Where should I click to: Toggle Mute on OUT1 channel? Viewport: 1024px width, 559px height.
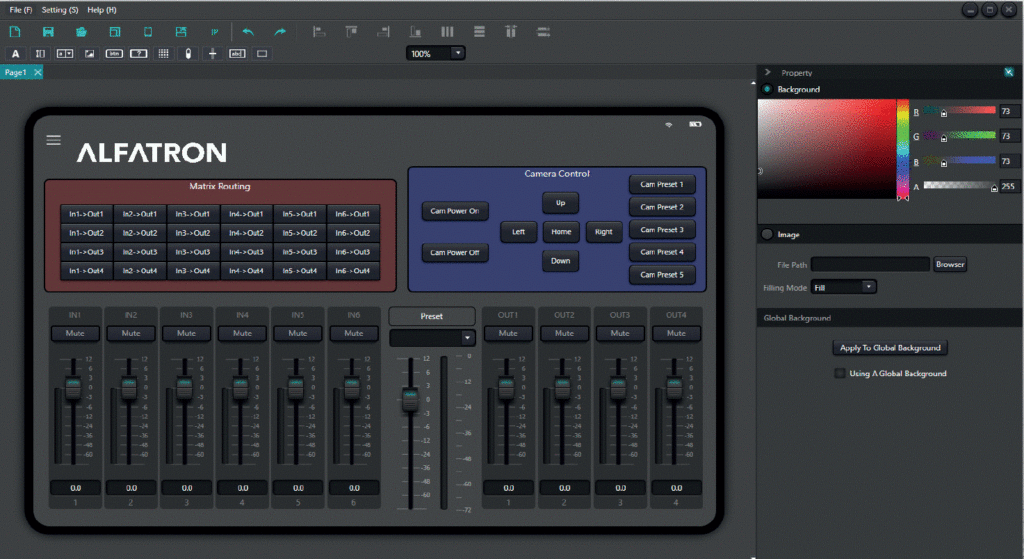508,333
